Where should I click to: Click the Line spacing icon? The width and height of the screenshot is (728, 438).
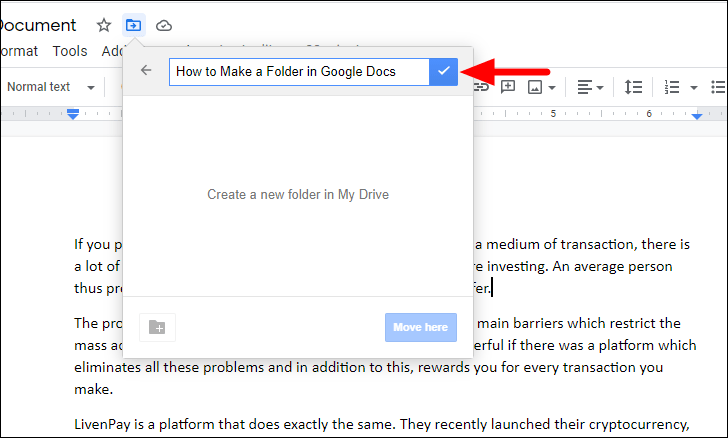coord(633,87)
